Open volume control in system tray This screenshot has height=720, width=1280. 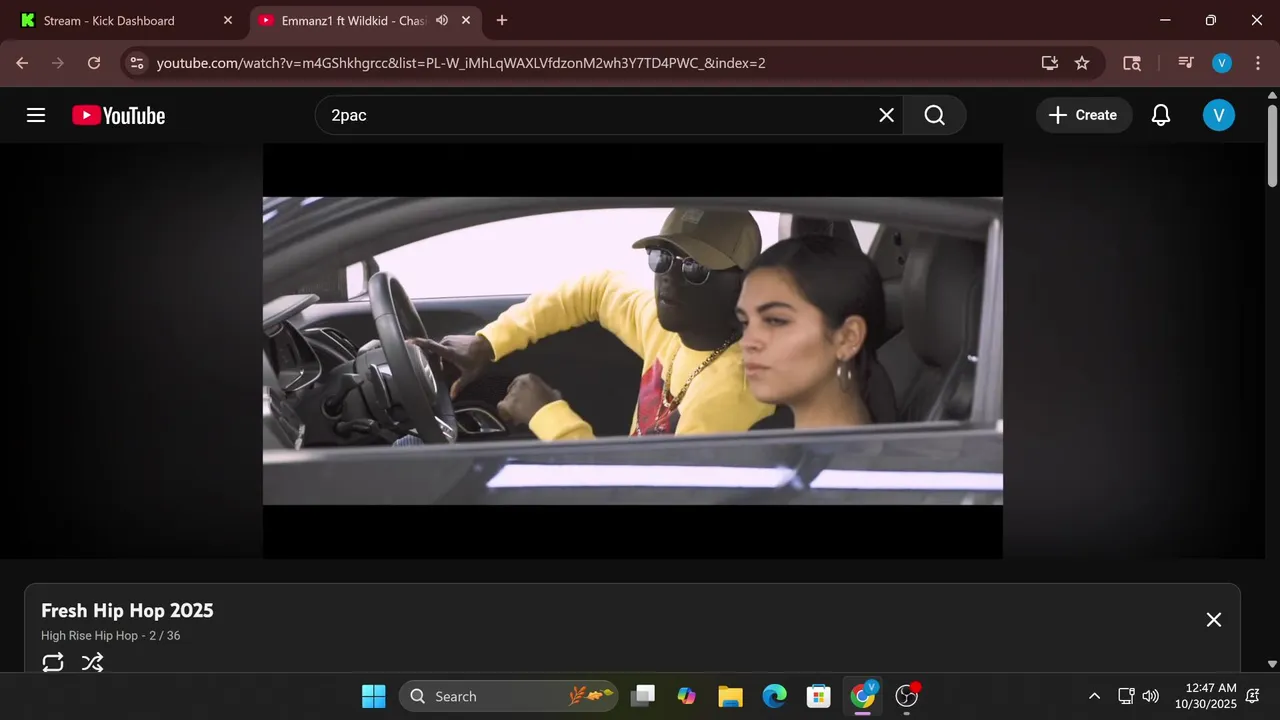pos(1151,696)
